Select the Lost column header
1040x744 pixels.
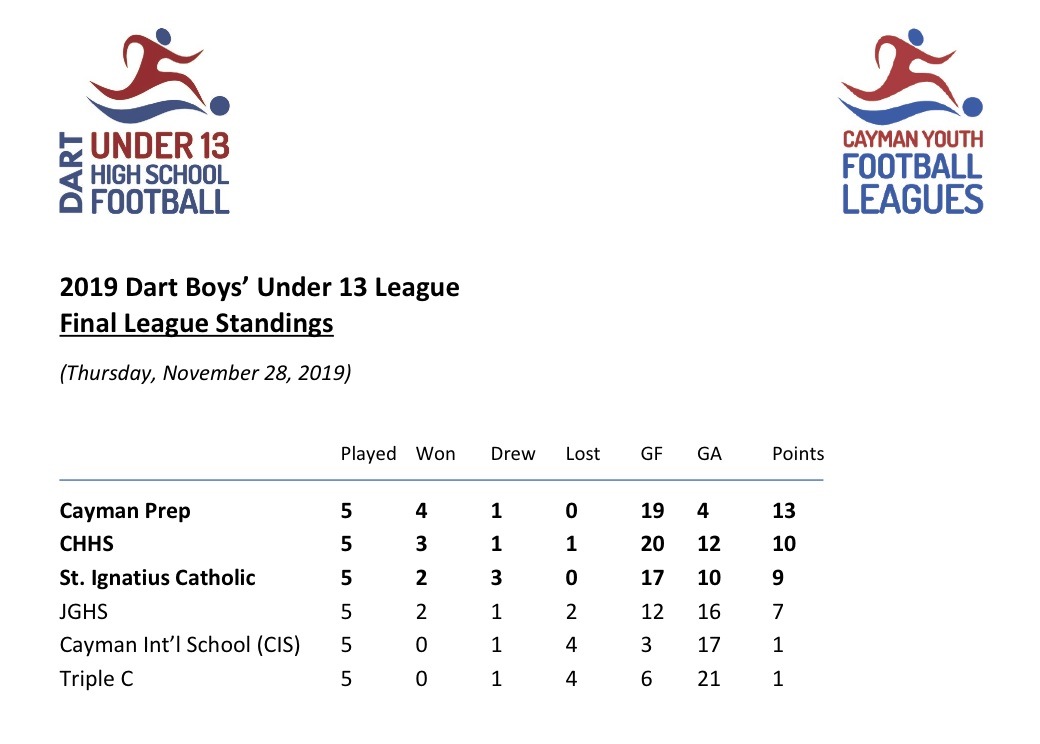pyautogui.click(x=582, y=454)
